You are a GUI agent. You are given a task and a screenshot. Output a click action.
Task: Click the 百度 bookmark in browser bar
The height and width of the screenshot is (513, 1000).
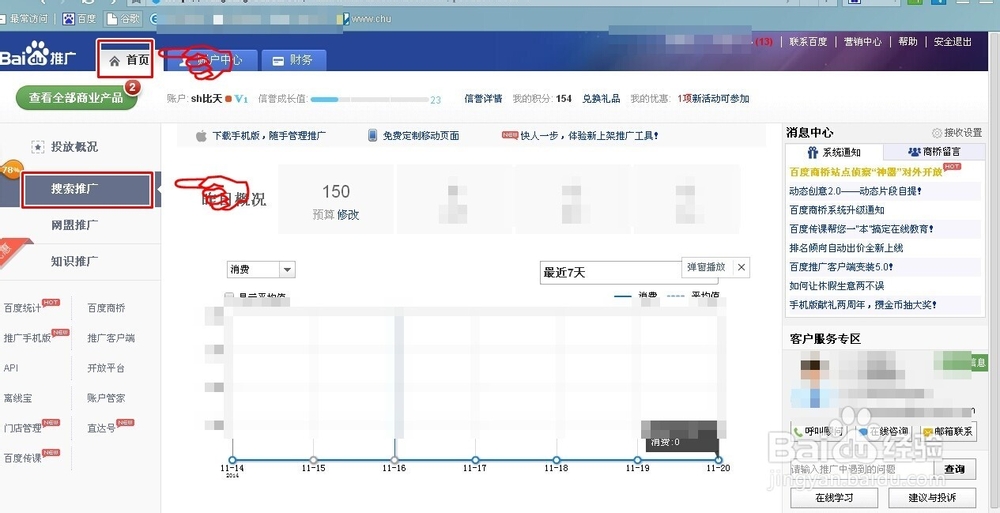point(79,19)
